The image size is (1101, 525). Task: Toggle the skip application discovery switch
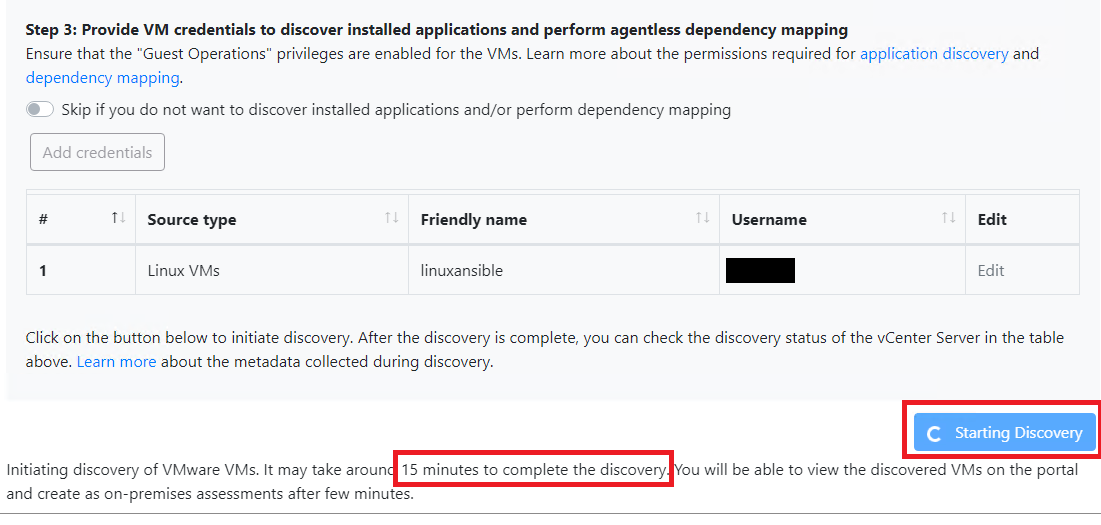pyautogui.click(x=40, y=109)
